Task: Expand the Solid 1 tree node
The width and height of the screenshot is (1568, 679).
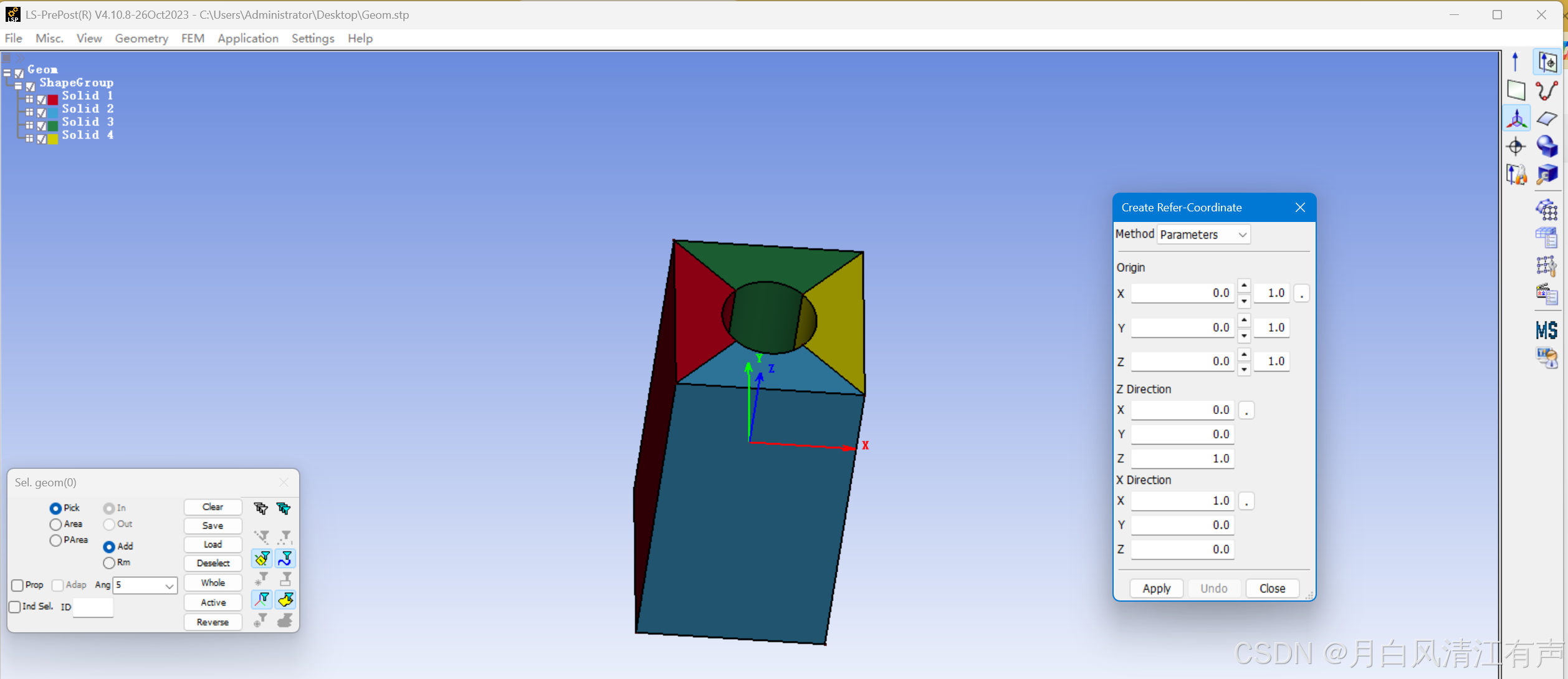Action: click(x=29, y=99)
